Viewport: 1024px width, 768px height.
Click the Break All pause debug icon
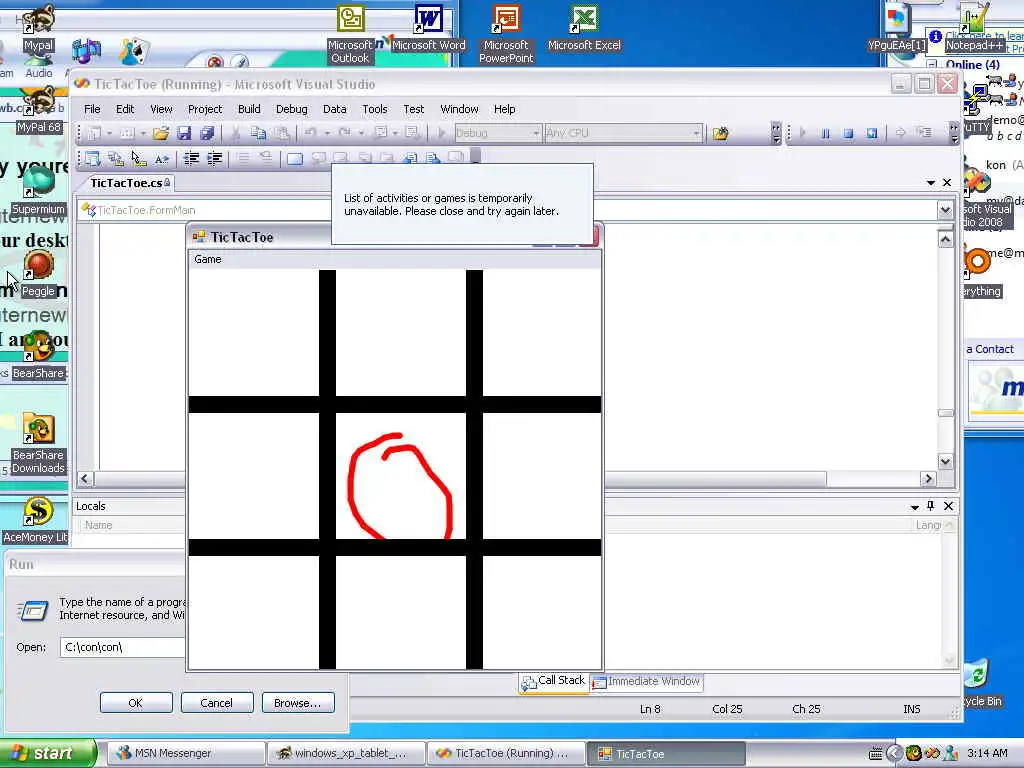[825, 133]
